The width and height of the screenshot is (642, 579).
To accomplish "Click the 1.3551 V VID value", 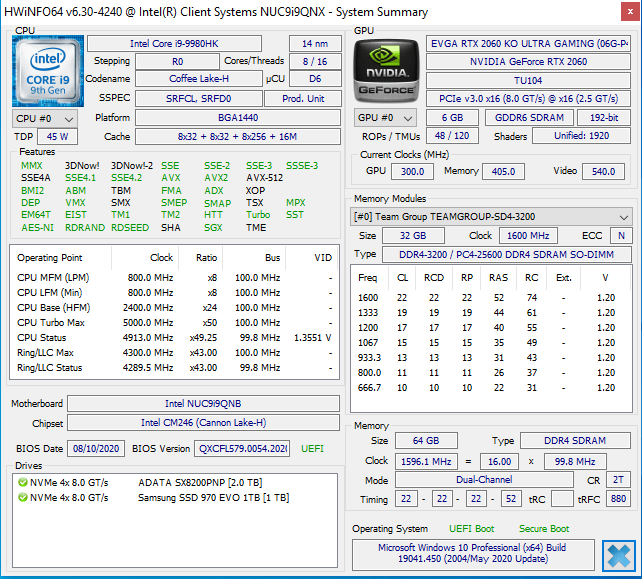I will 312,338.
